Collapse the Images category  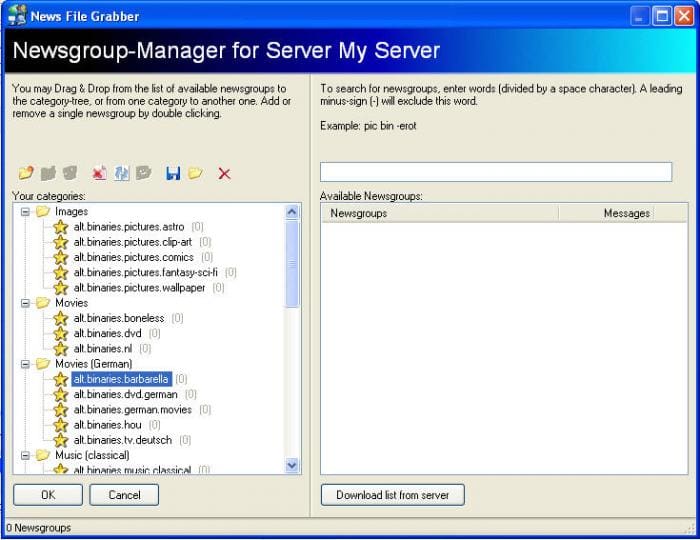click(x=25, y=212)
